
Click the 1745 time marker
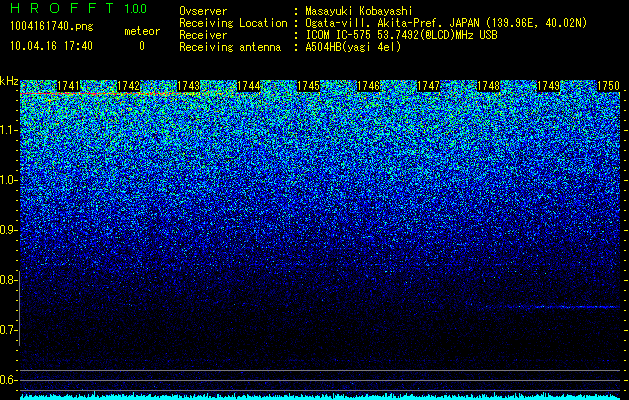point(308,86)
